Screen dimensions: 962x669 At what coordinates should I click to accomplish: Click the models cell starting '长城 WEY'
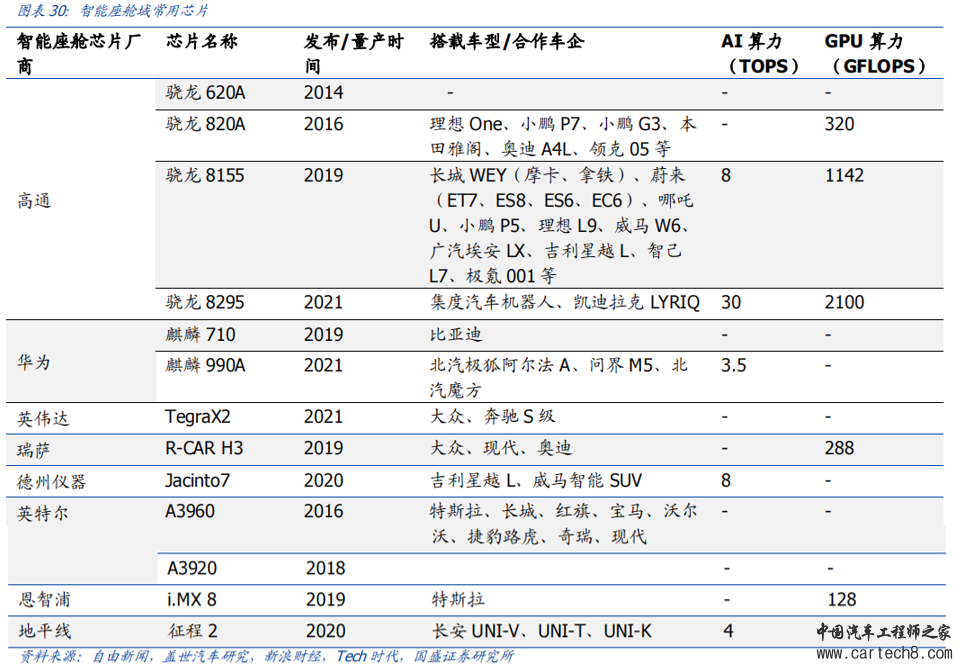561,225
